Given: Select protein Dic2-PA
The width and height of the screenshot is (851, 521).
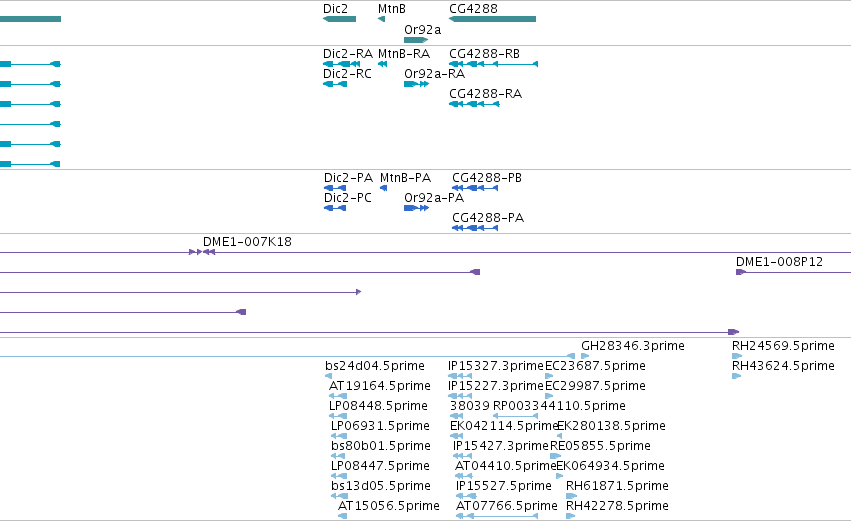Looking at the screenshot, I should click(348, 178).
